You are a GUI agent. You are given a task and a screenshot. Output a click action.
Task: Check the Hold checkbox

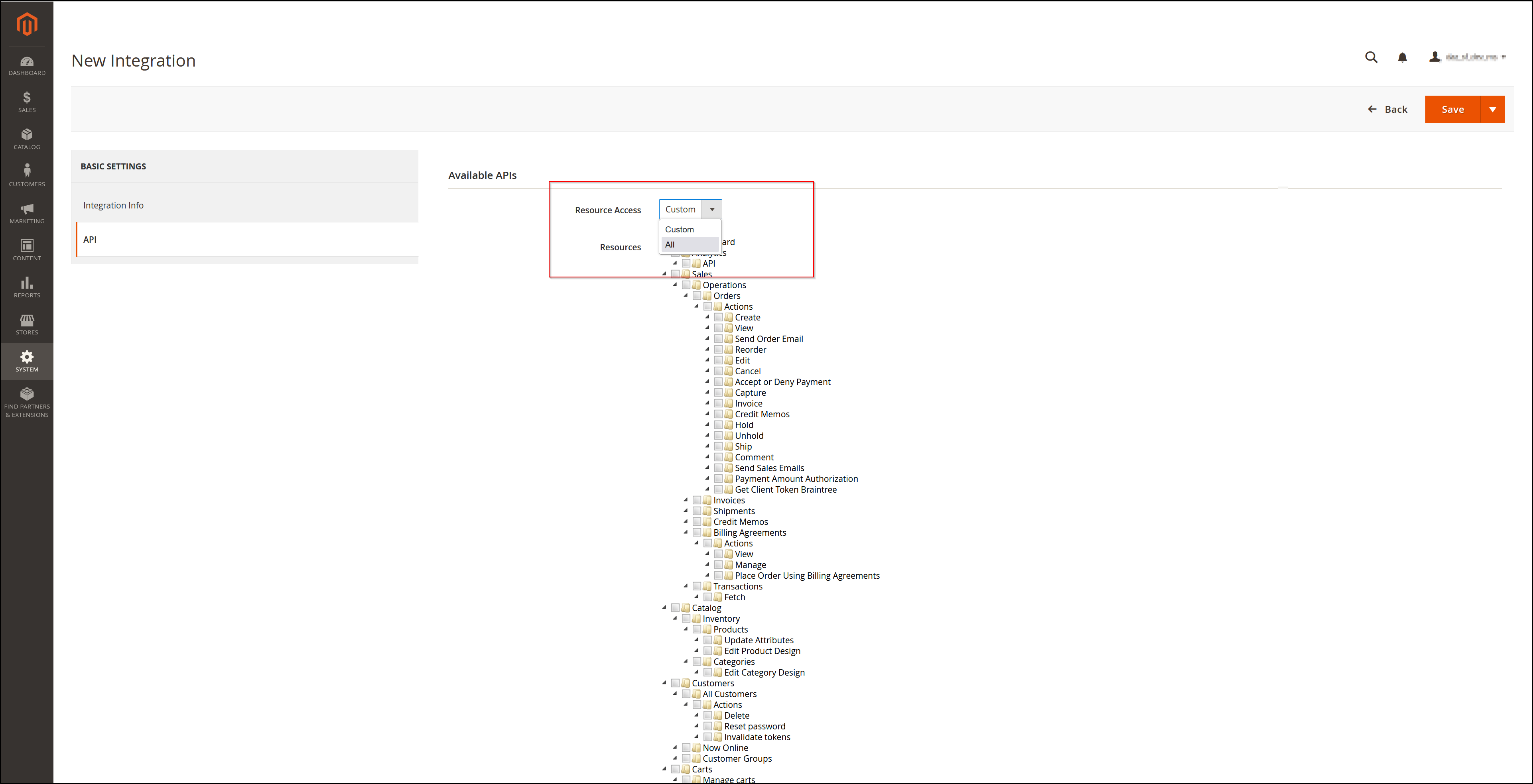pyautogui.click(x=718, y=425)
